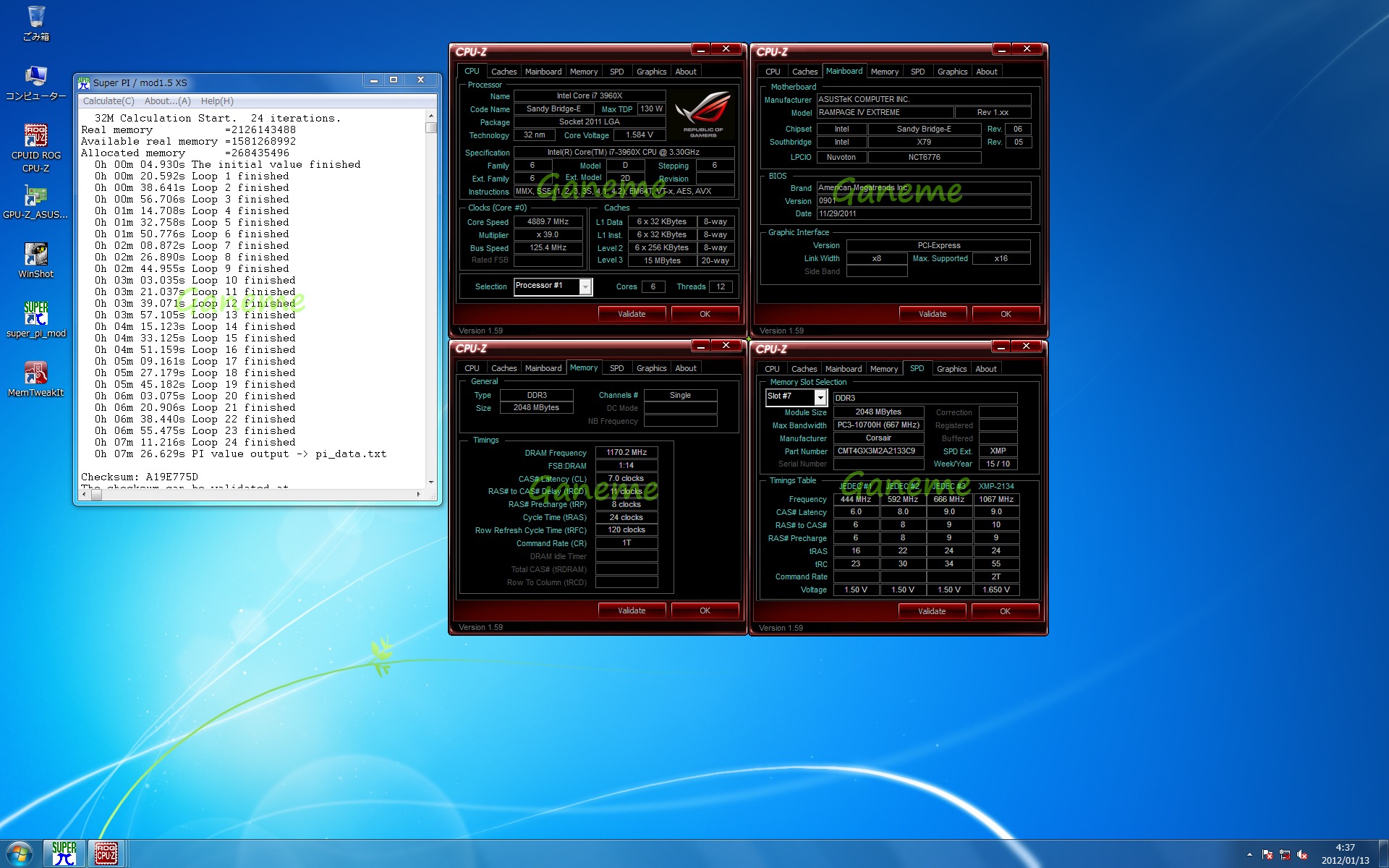Launch super_pi_mod desktop shortcut
The width and height of the screenshot is (1389, 868).
pyautogui.click(x=35, y=320)
